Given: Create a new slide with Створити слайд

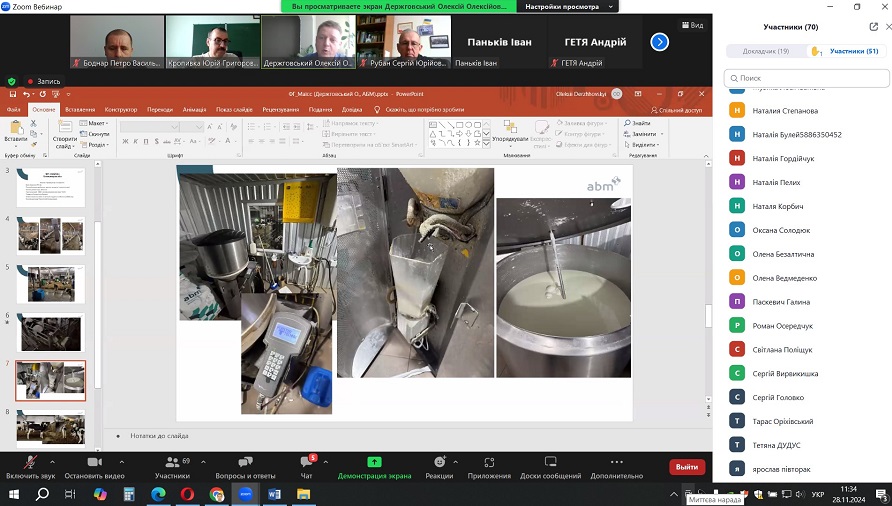Looking at the screenshot, I should tap(65, 134).
